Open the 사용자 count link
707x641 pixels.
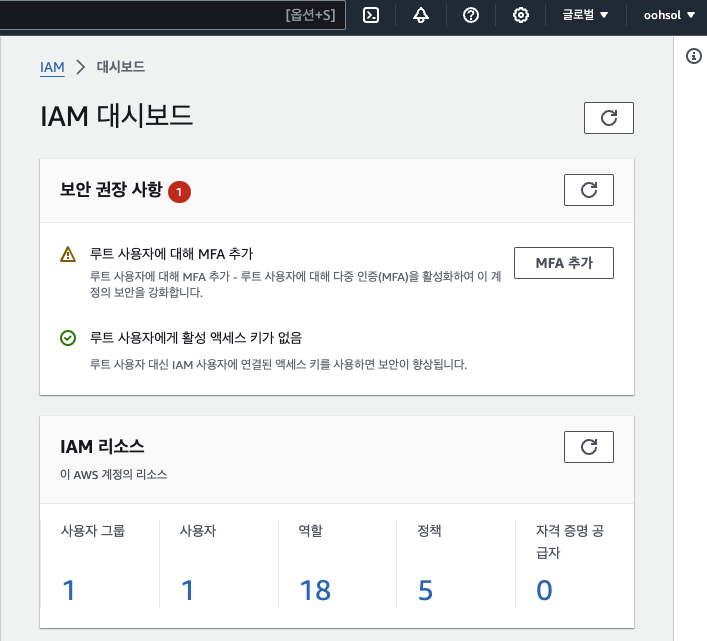tap(187, 590)
